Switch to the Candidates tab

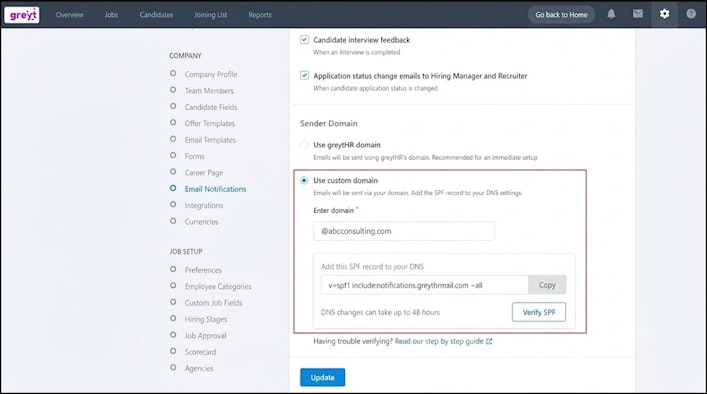point(156,14)
